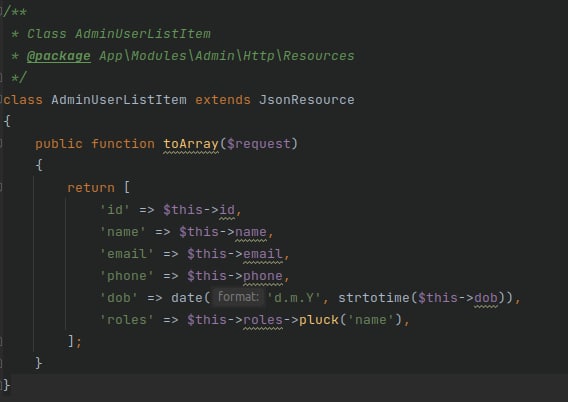Click the 'dob' array key string
The height and width of the screenshot is (402, 568).
tap(118, 298)
